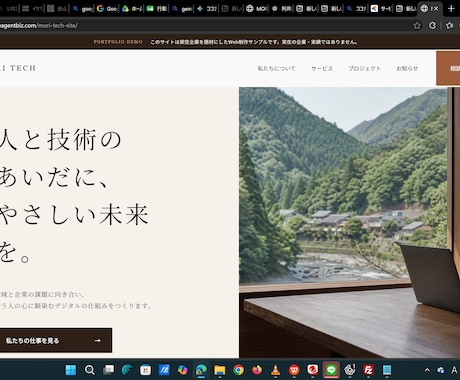Click the circular arrow icon in address bar toolbar
Viewport: 460px width, 380px height.
[x=433, y=25]
